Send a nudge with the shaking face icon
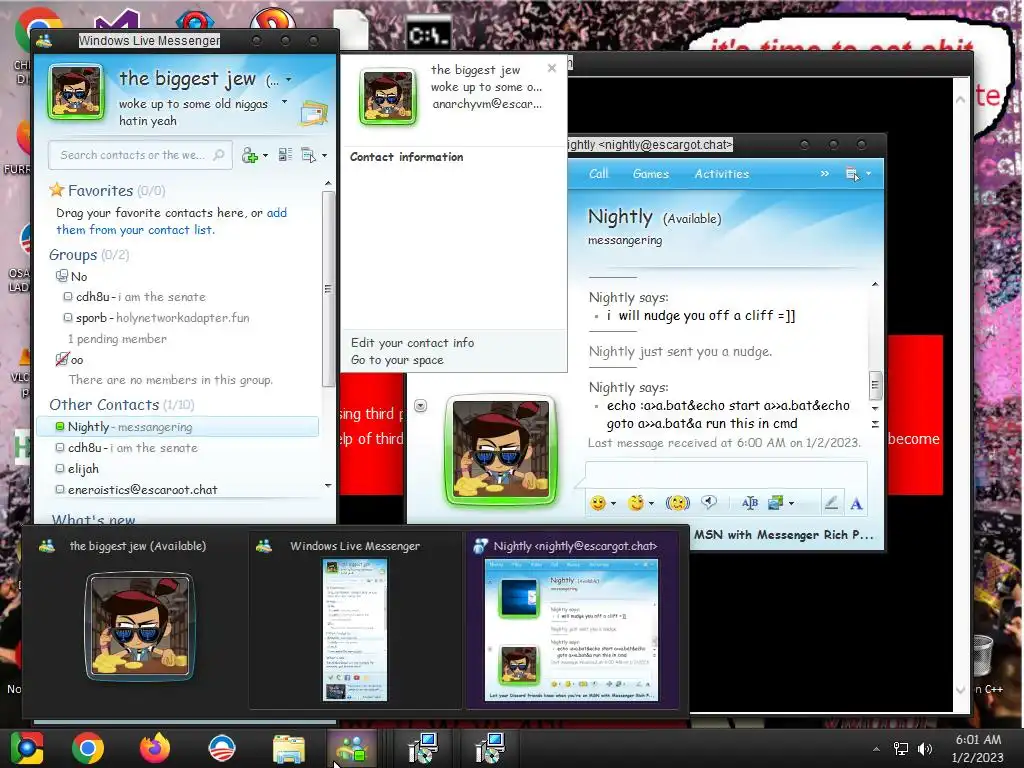 click(678, 503)
